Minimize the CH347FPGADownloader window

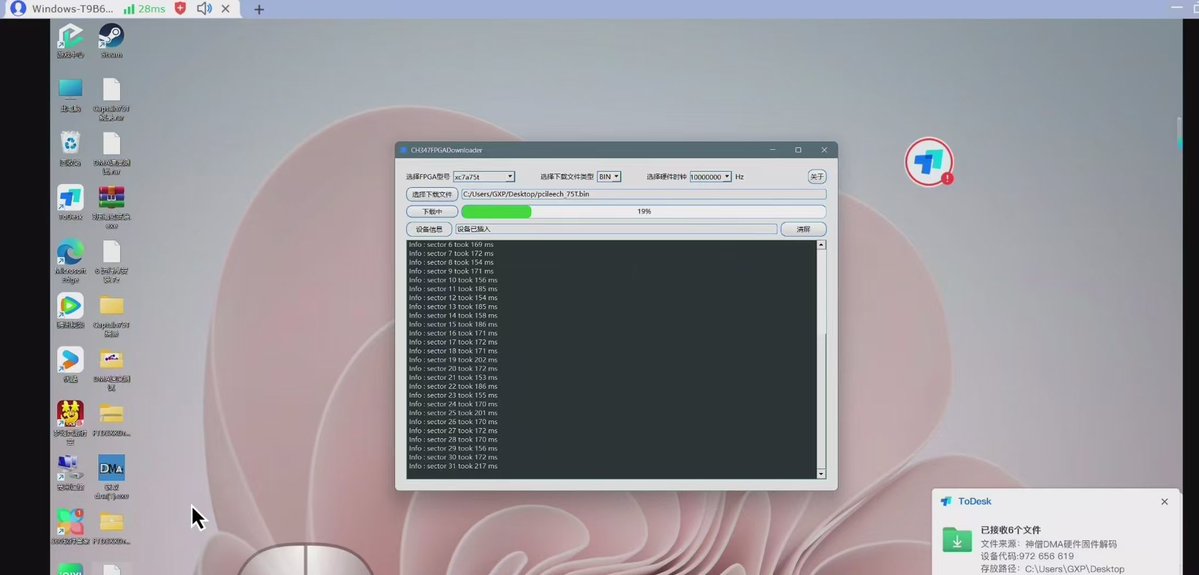772,150
